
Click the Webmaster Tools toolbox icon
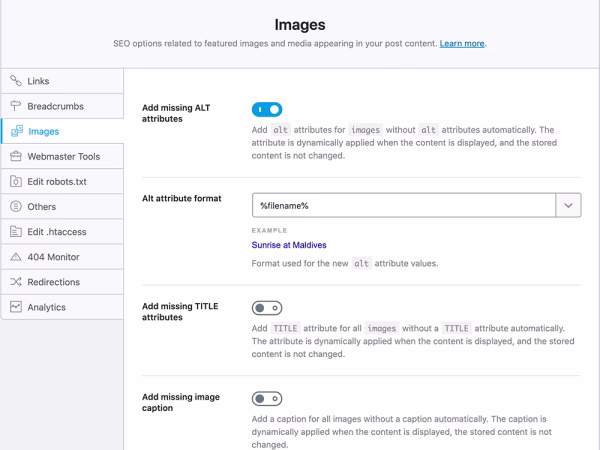click(16, 157)
